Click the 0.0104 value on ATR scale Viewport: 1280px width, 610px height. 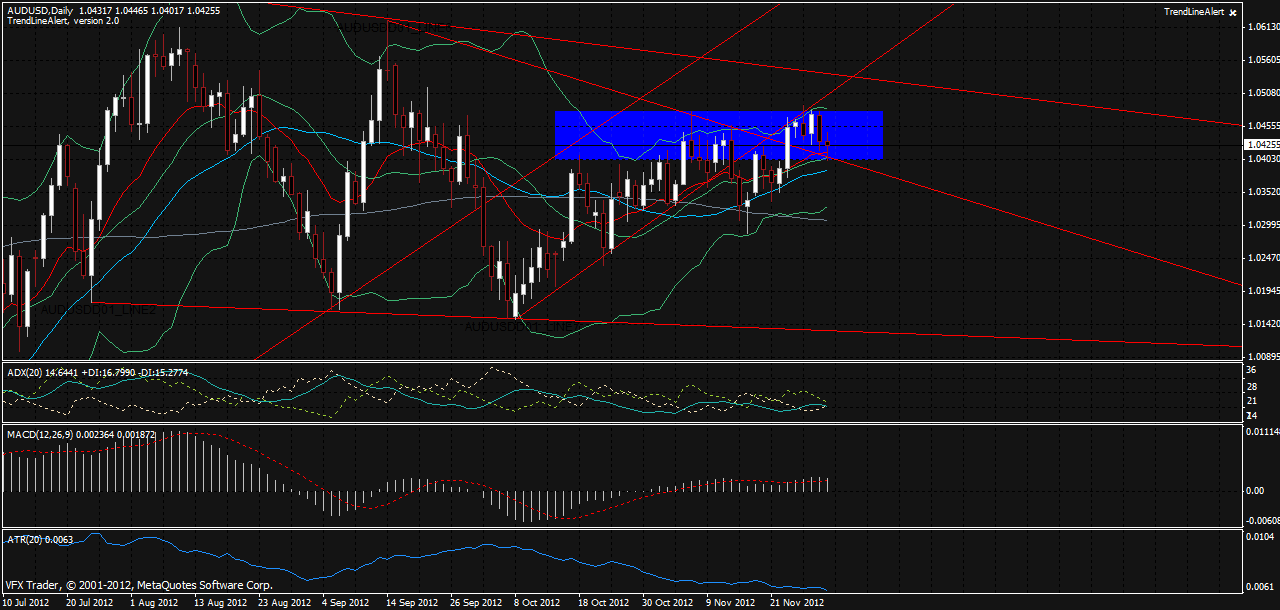[x=1256, y=538]
